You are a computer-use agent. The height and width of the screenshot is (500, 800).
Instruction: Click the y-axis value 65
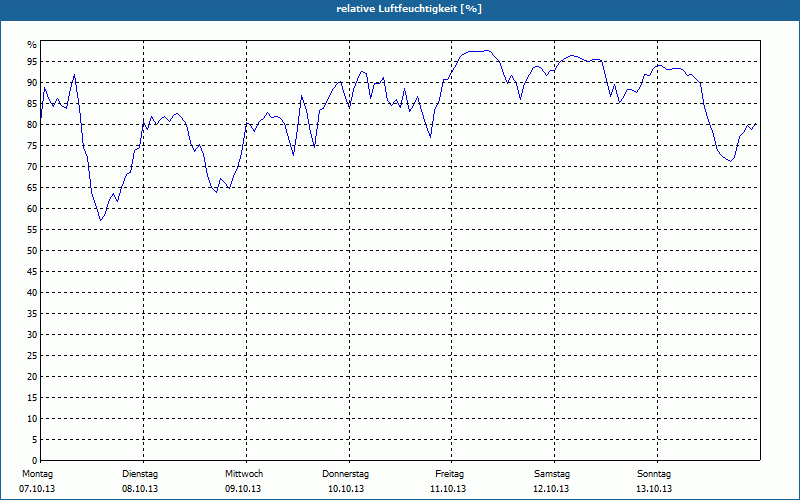(32, 188)
